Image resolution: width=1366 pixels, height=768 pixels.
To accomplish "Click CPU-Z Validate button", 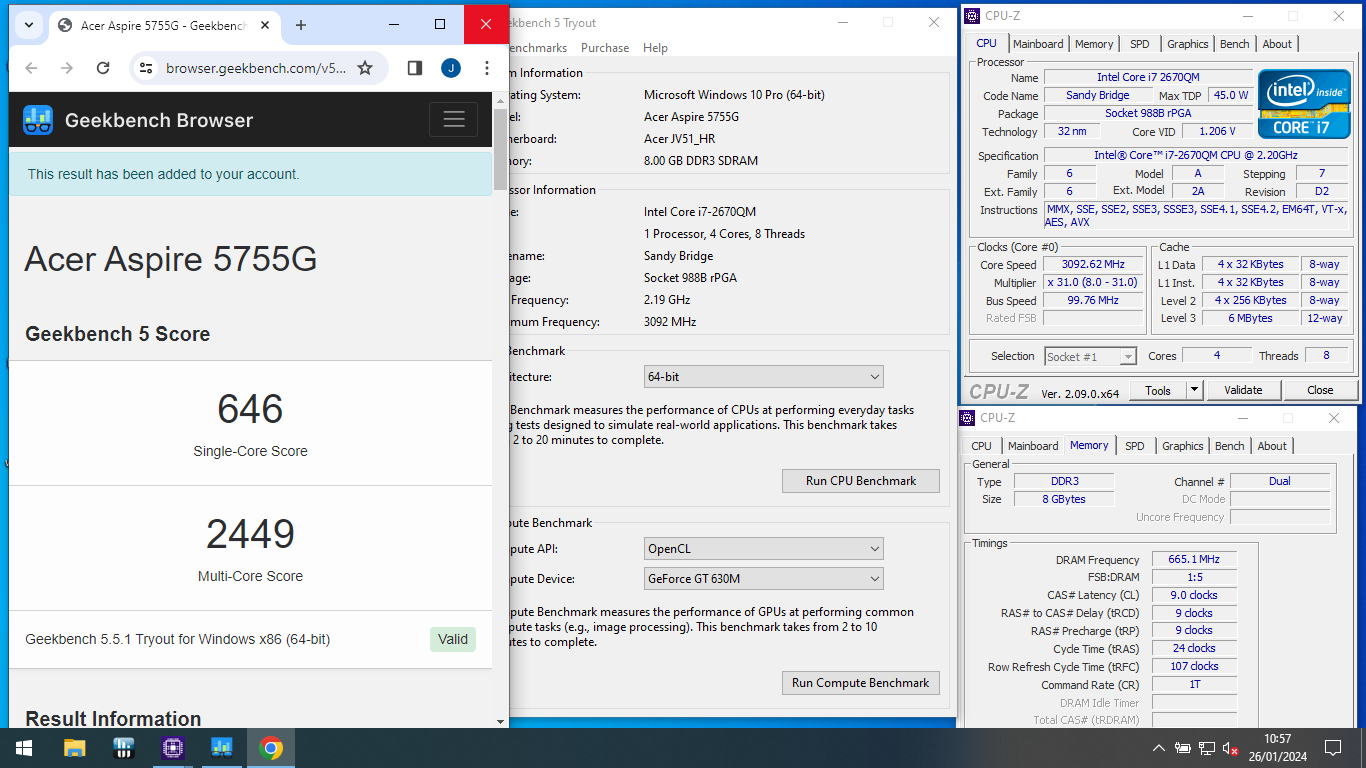I will [1243, 390].
